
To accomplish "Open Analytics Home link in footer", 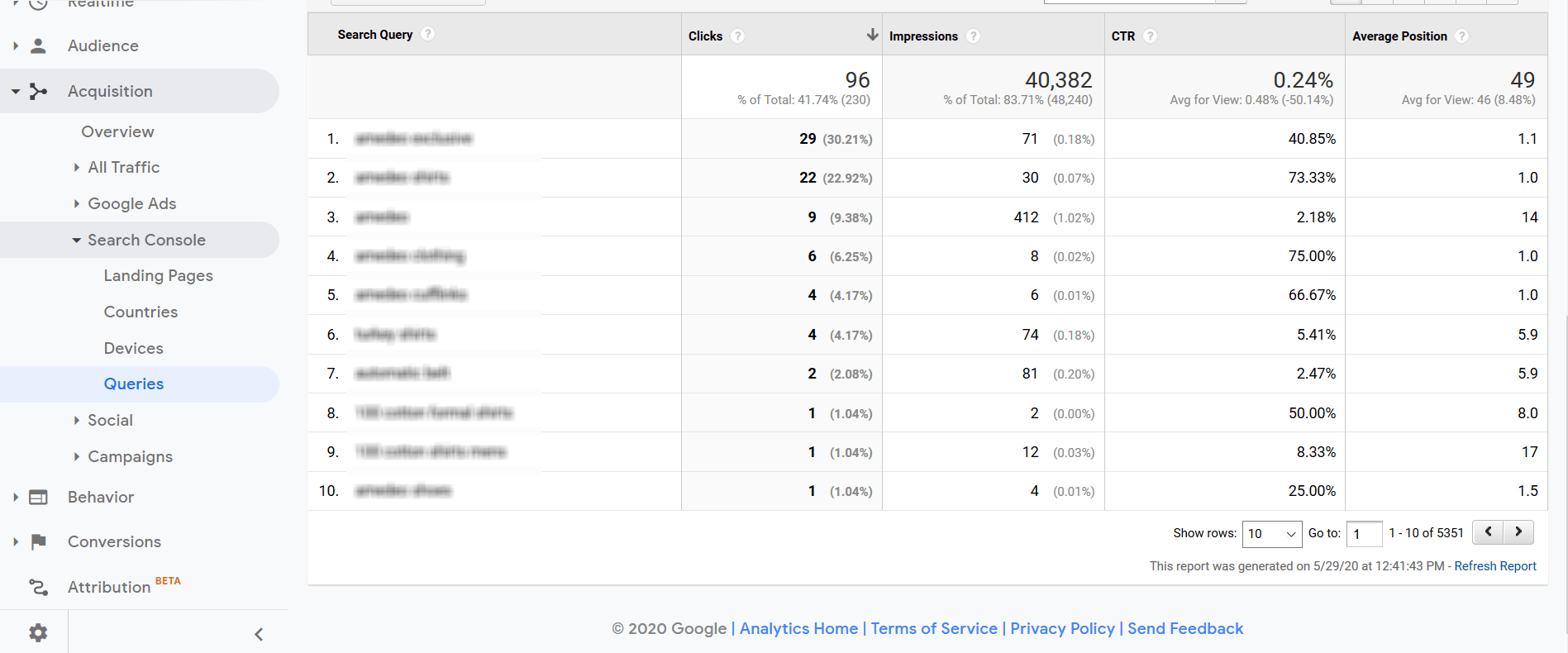I will click(x=798, y=628).
